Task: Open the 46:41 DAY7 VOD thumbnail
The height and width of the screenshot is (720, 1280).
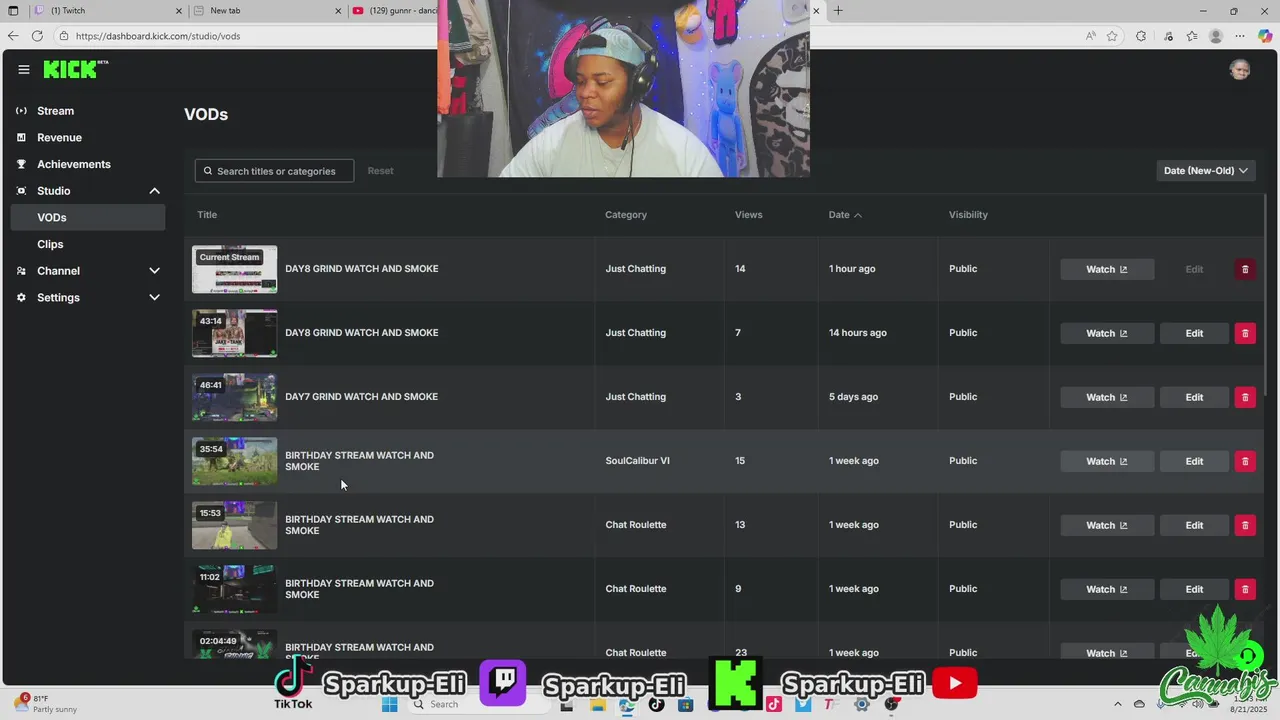Action: click(x=234, y=397)
